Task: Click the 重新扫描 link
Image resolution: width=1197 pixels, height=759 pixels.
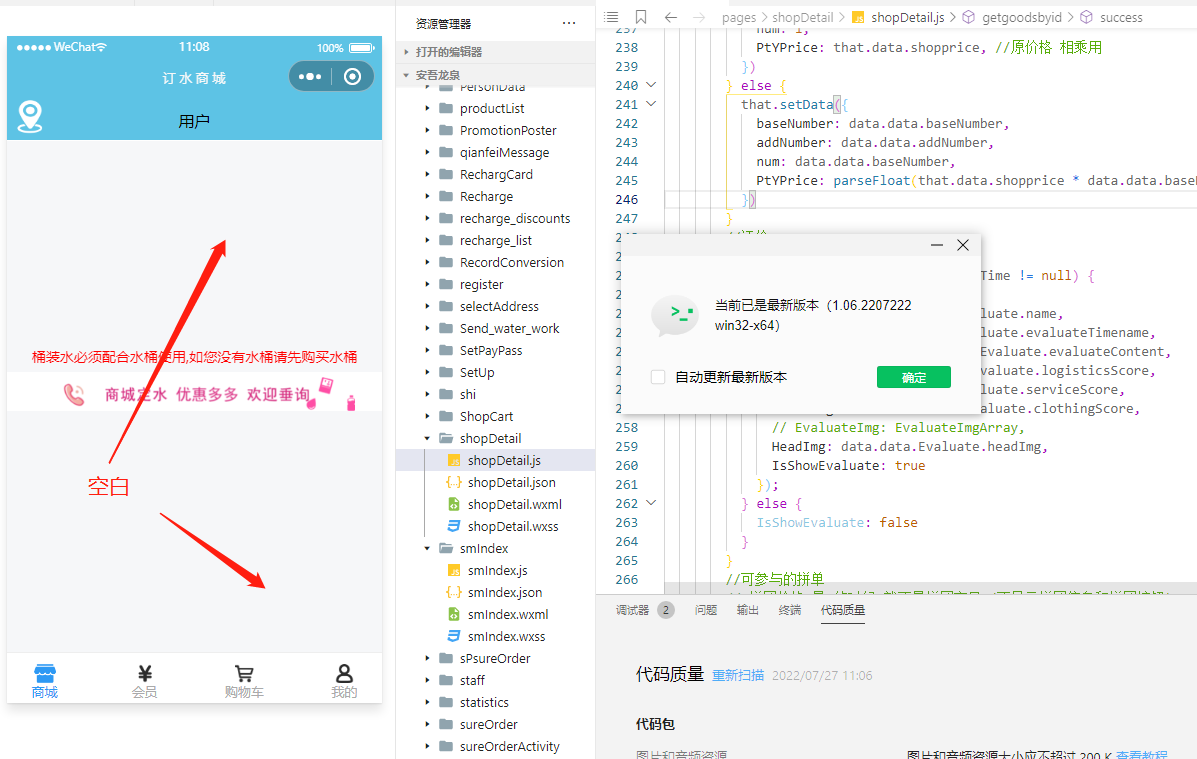Action: [x=737, y=676]
